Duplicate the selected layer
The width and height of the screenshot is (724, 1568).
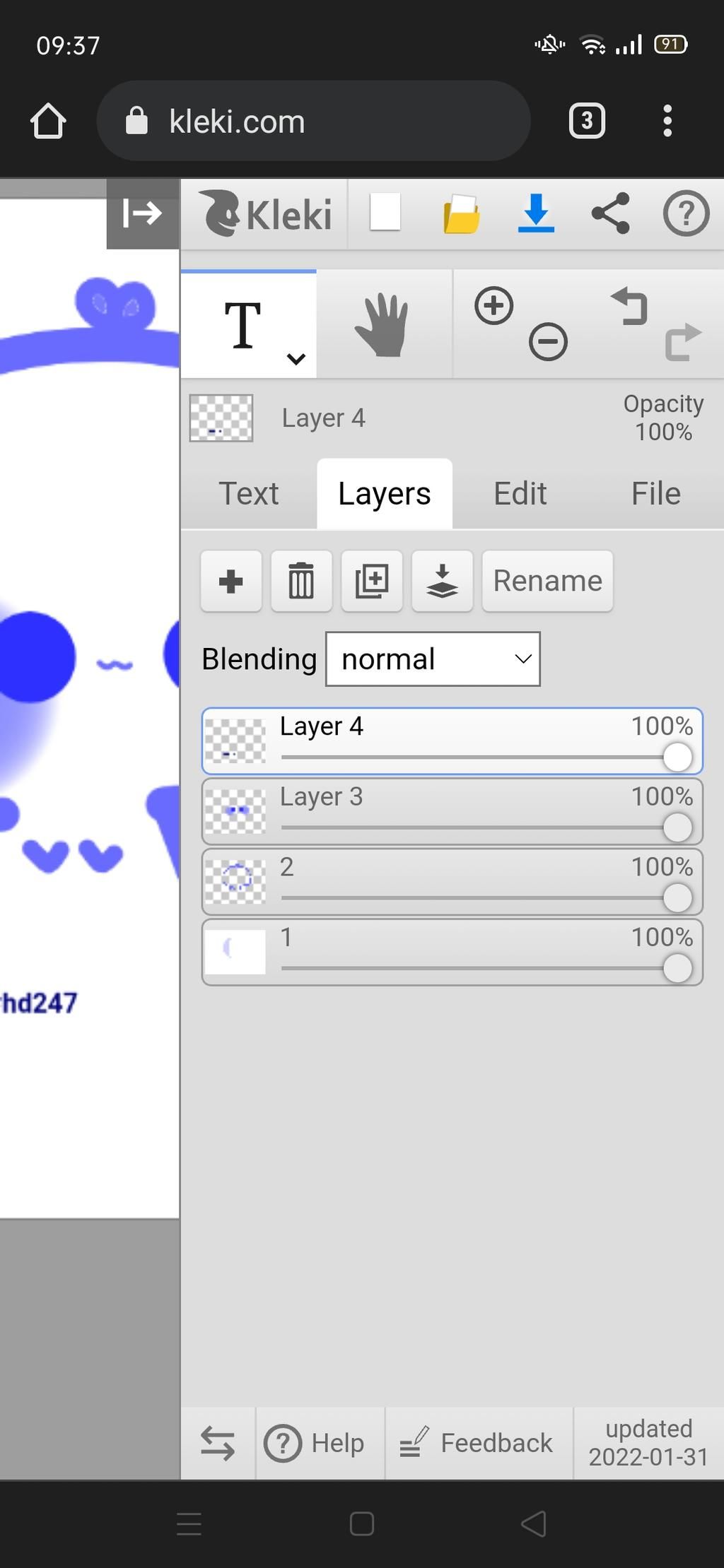tap(372, 581)
